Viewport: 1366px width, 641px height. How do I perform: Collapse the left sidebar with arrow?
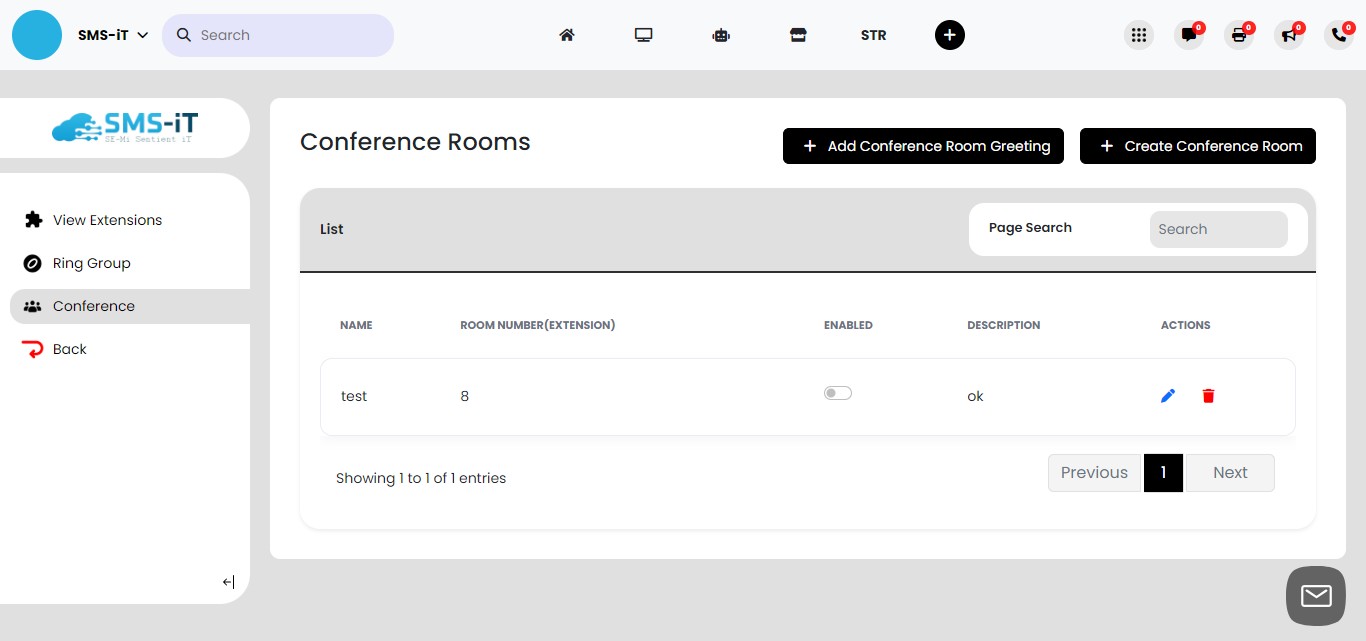(228, 581)
